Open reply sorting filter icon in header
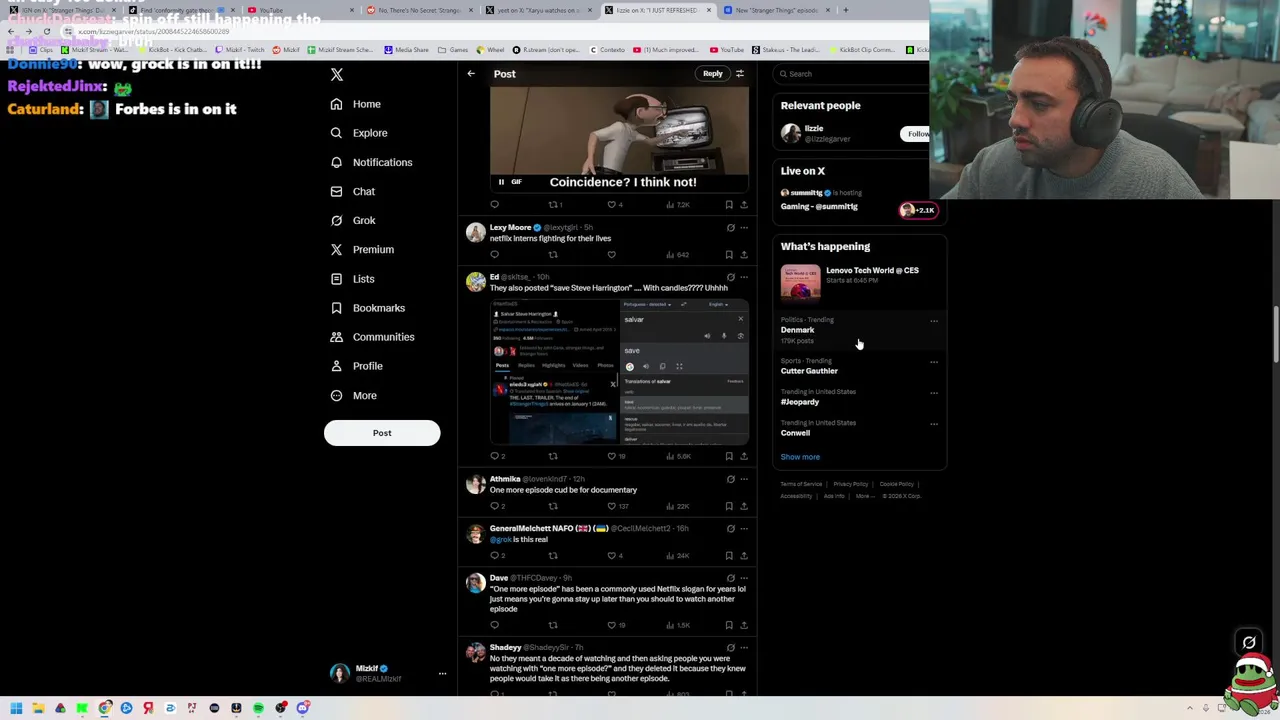This screenshot has width=1280, height=720. [x=740, y=73]
